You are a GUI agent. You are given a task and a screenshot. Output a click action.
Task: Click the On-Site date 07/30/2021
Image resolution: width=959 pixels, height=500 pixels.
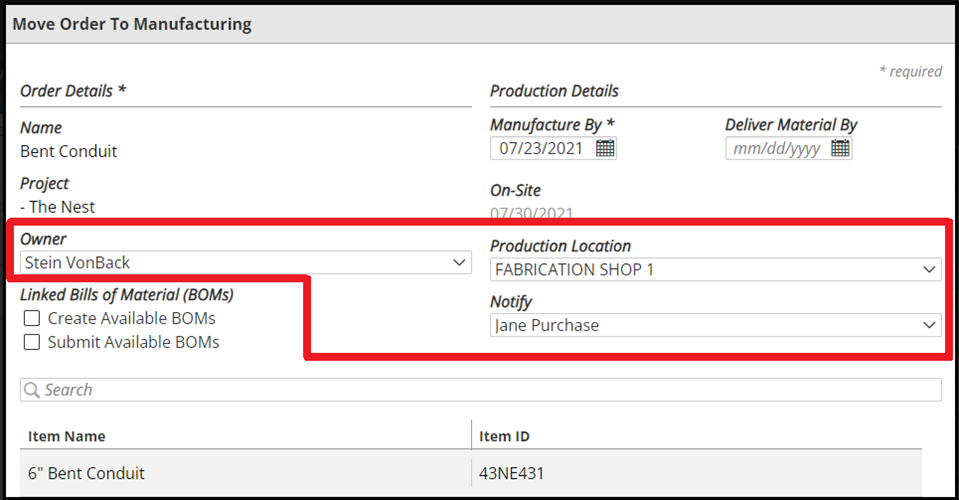click(531, 213)
